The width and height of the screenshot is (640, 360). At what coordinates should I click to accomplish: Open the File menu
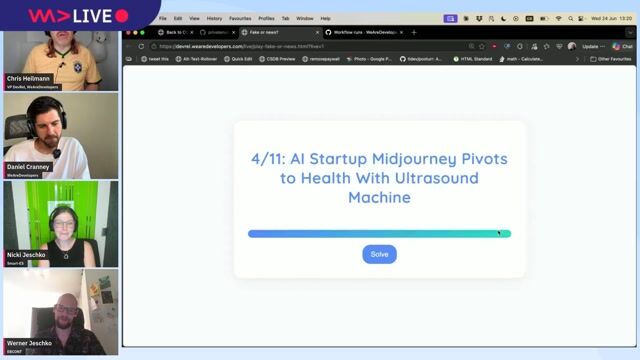[162, 18]
